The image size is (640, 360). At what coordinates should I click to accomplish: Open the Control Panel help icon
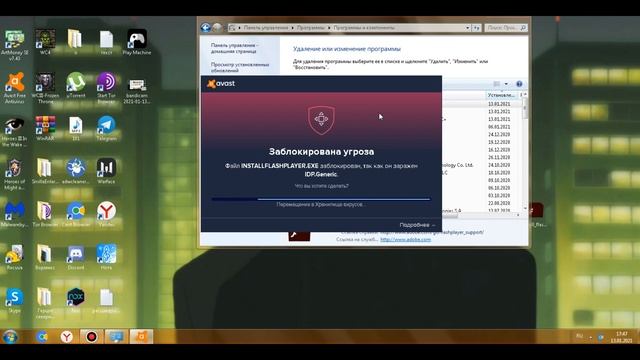519,84
